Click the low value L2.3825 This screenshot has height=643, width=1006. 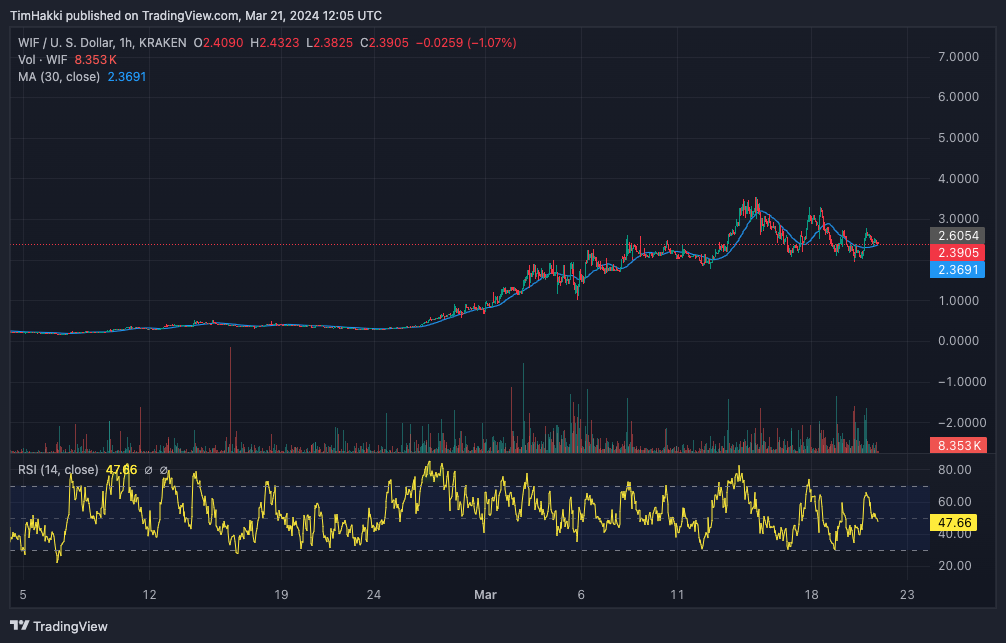329,43
